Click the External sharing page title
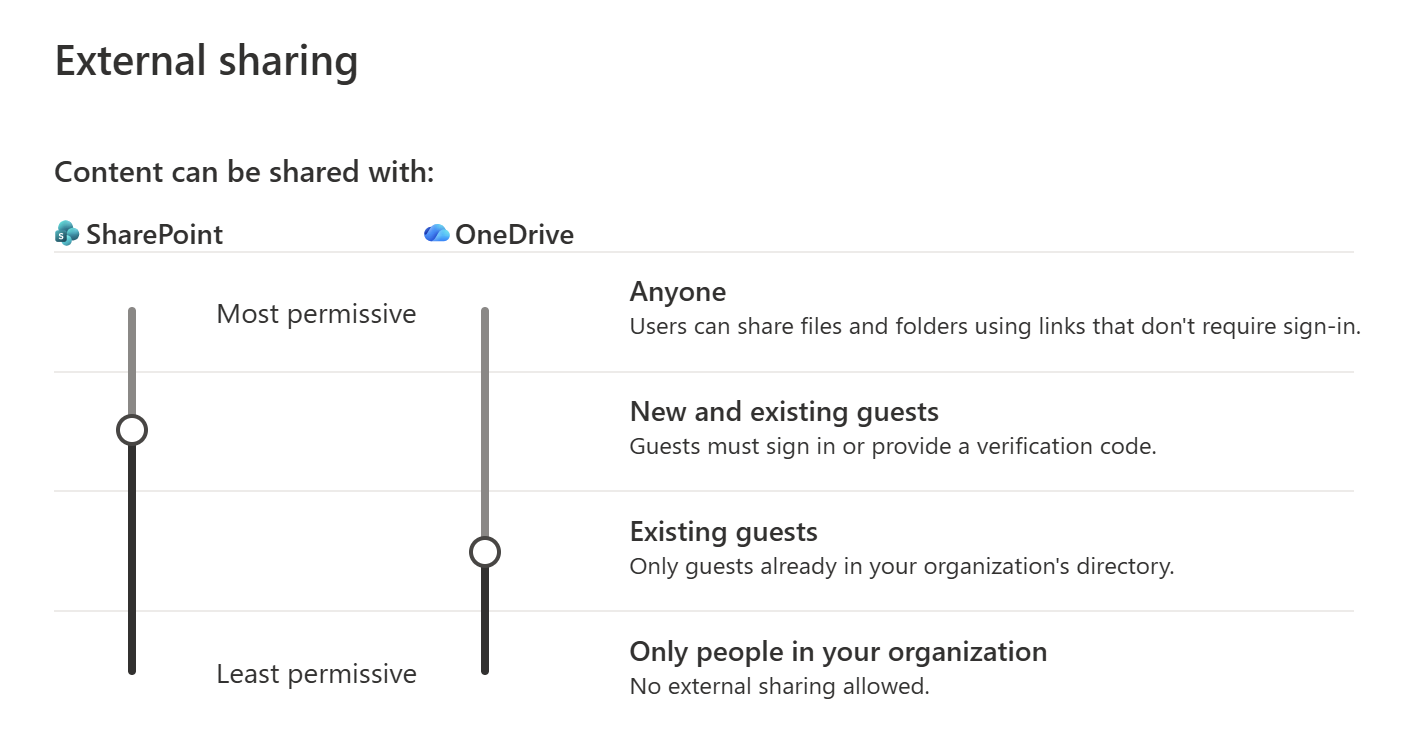 [206, 61]
